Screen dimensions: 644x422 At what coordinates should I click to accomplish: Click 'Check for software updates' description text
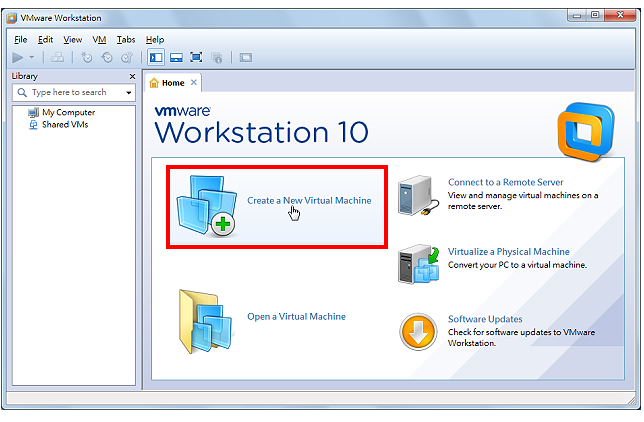point(521,338)
